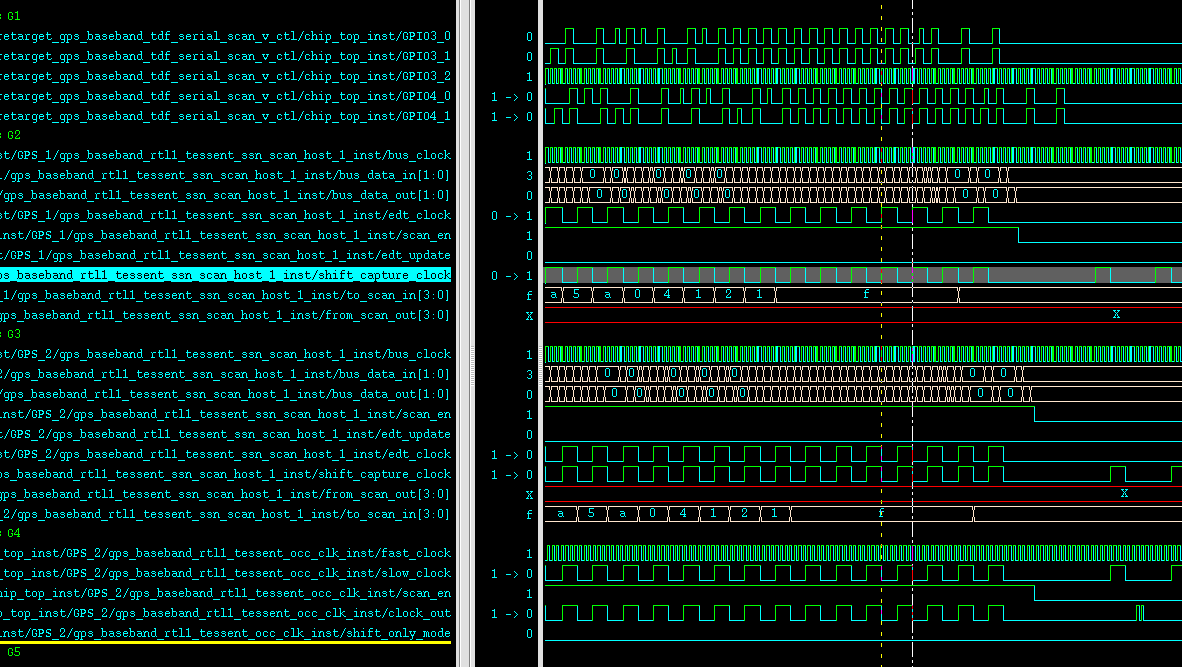Click the GPS_1 from_scan_out red X waveform
This screenshot has height=667, width=1182.
(x=1116, y=316)
